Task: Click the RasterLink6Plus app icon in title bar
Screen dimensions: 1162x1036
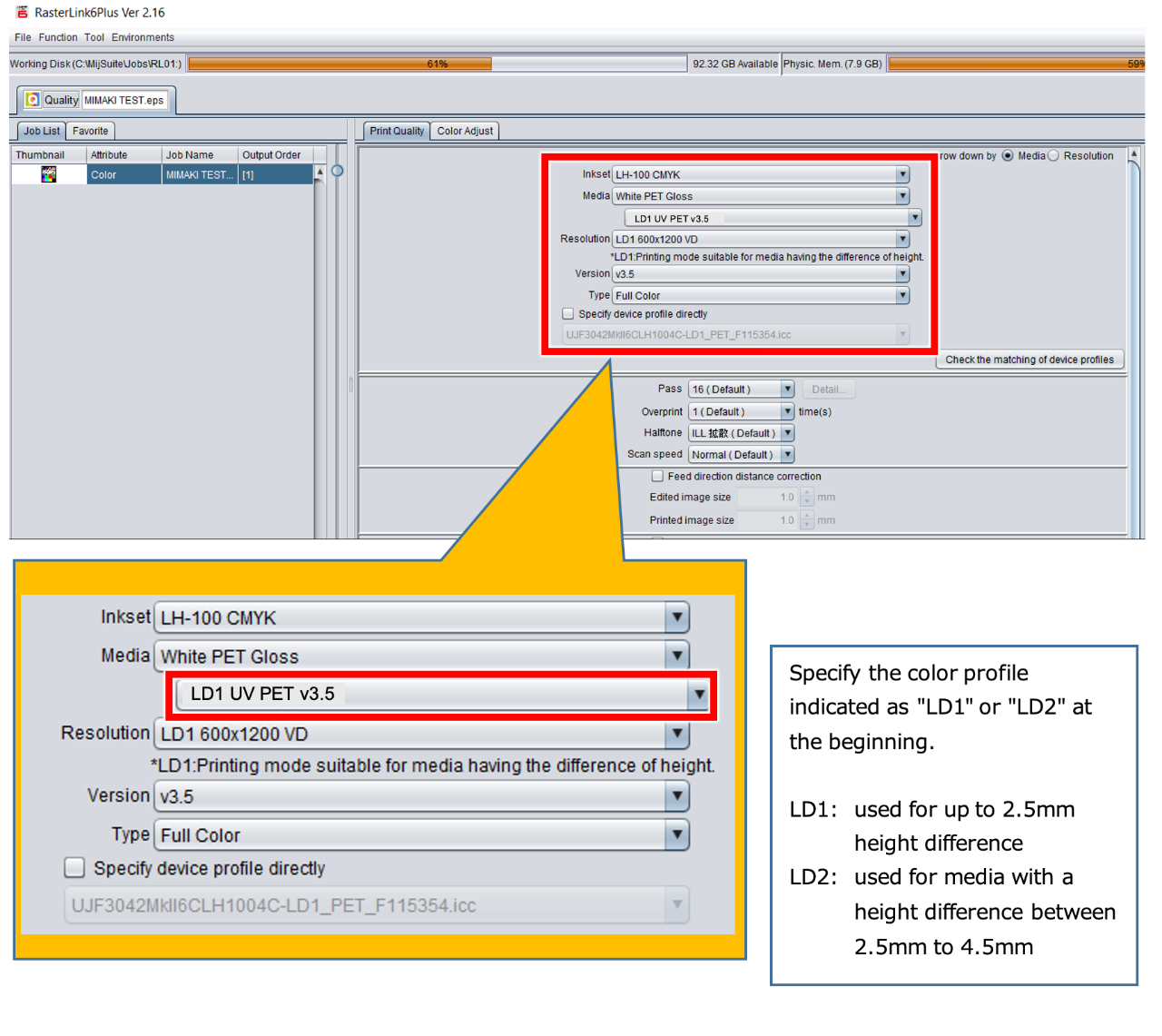Action: point(22,12)
